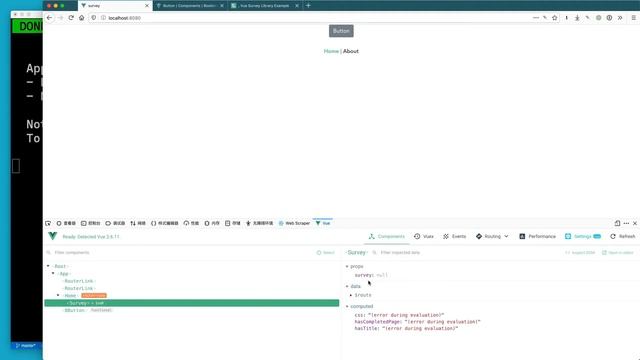Open the tracking protection shield icon

click(94, 18)
